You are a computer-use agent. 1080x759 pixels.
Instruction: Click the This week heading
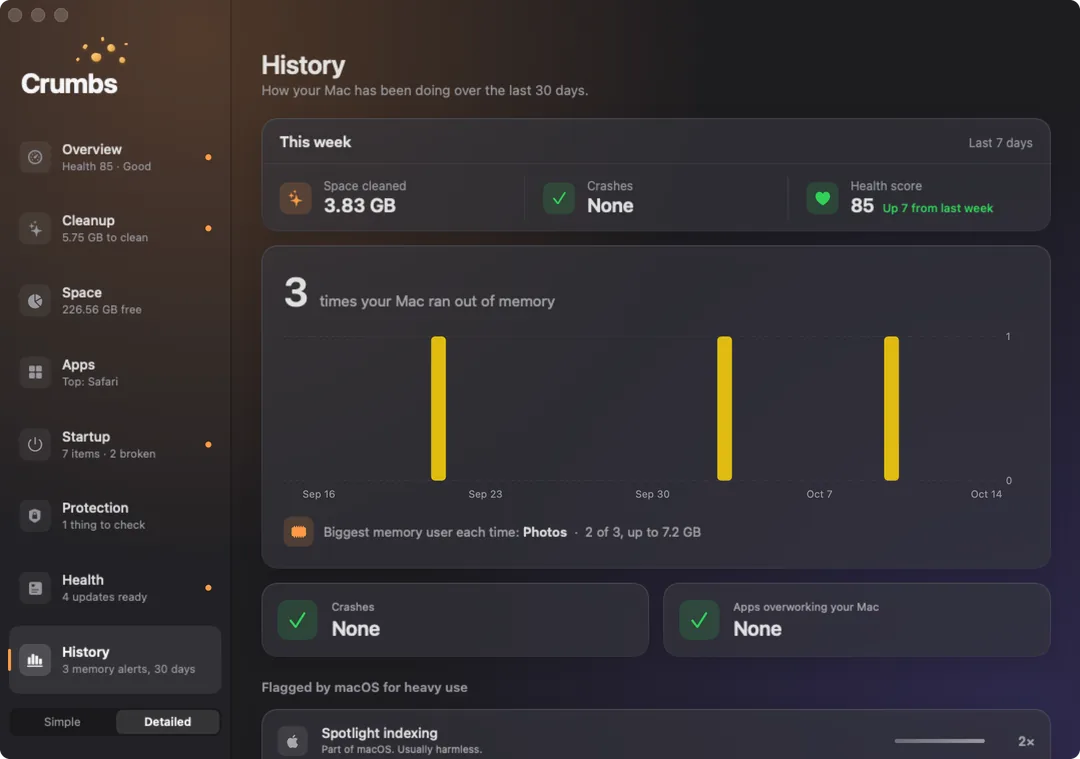pos(315,142)
